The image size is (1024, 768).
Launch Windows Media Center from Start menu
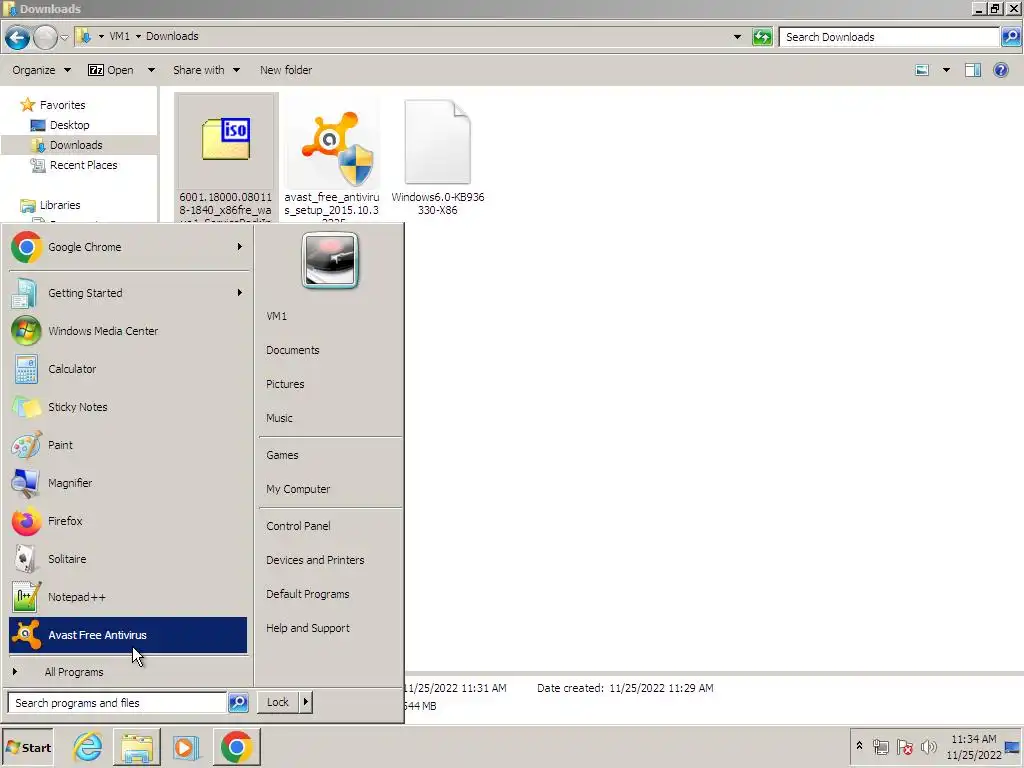point(128,331)
